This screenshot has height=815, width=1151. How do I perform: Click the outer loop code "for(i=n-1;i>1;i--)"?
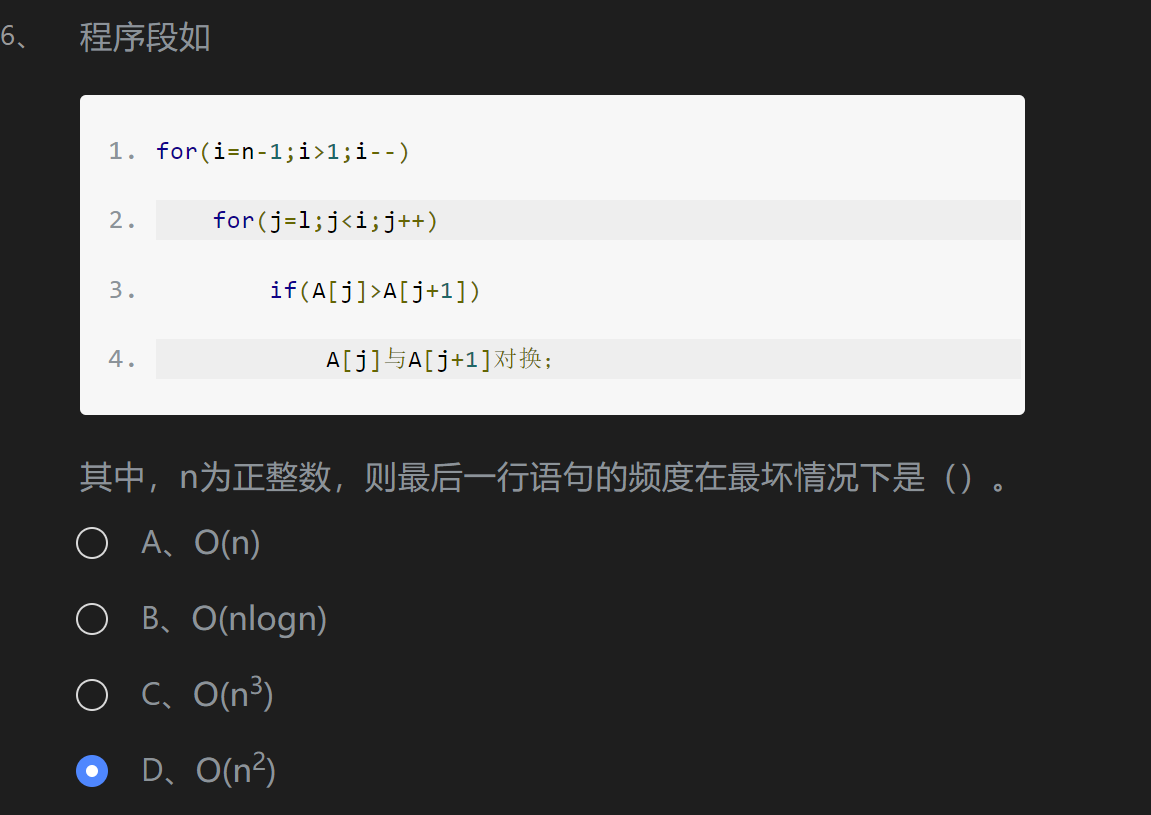(x=283, y=151)
